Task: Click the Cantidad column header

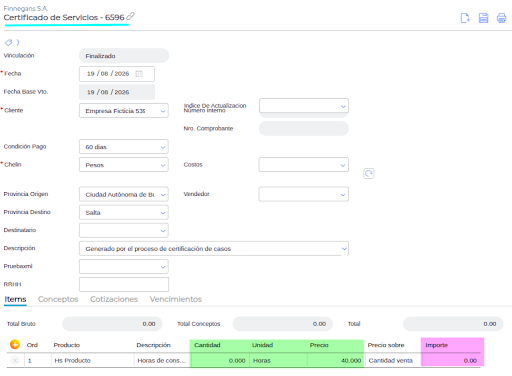Action: (207, 345)
